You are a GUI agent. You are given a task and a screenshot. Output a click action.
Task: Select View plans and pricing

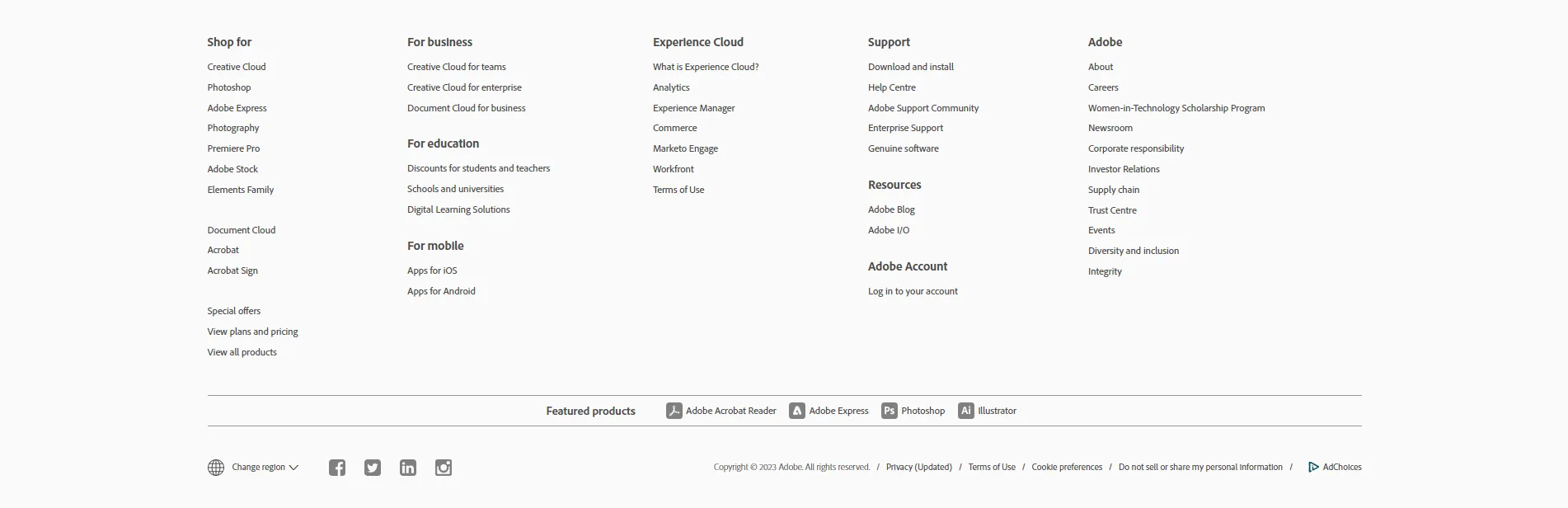[x=253, y=332]
